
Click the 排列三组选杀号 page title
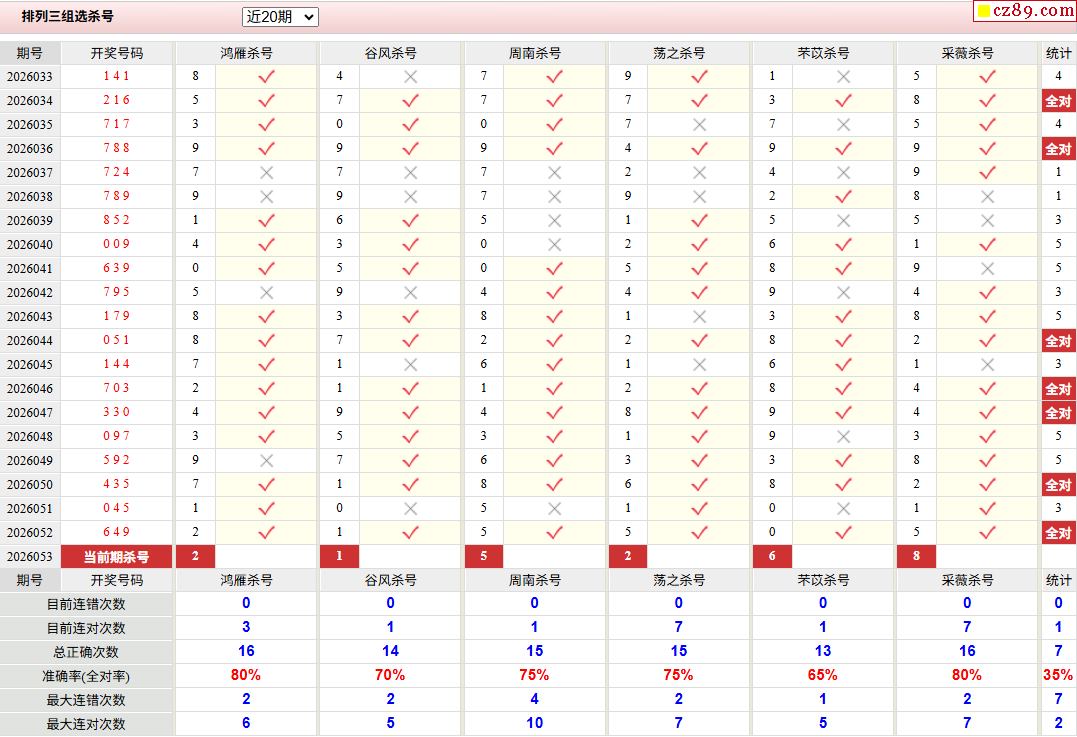coord(68,17)
